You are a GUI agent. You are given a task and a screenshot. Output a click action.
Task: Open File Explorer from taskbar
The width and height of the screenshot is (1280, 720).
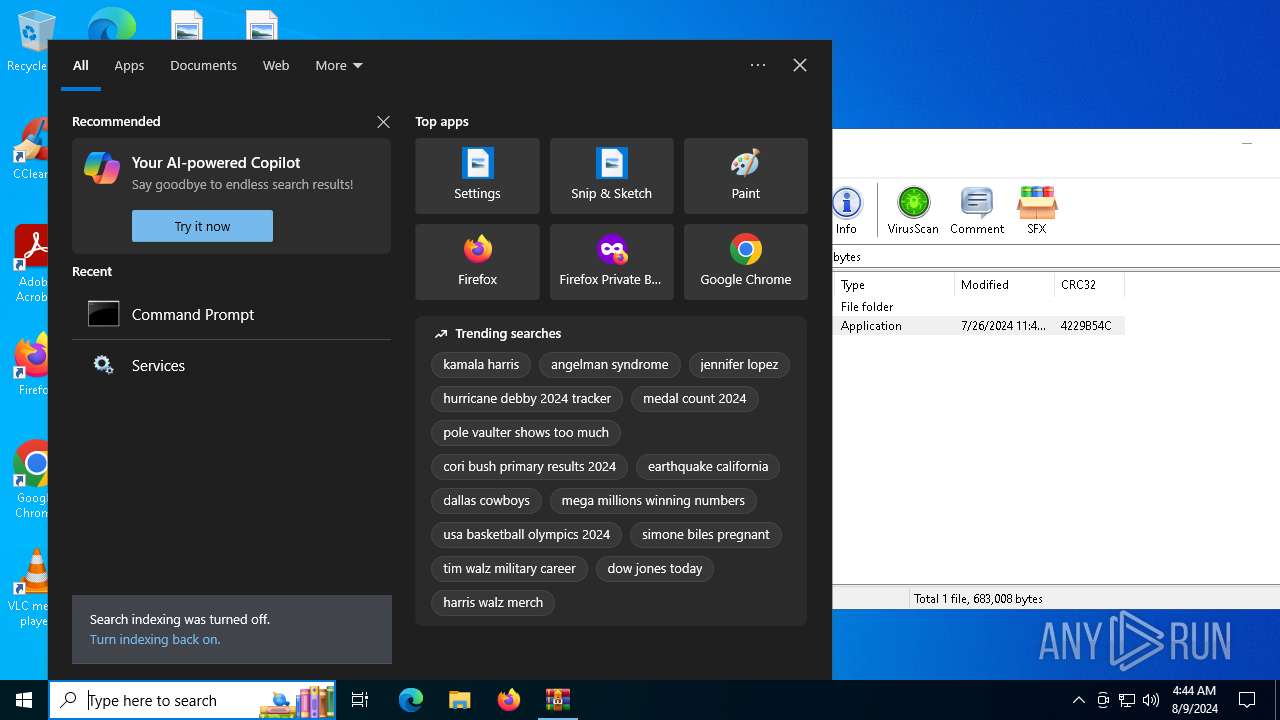click(x=459, y=700)
